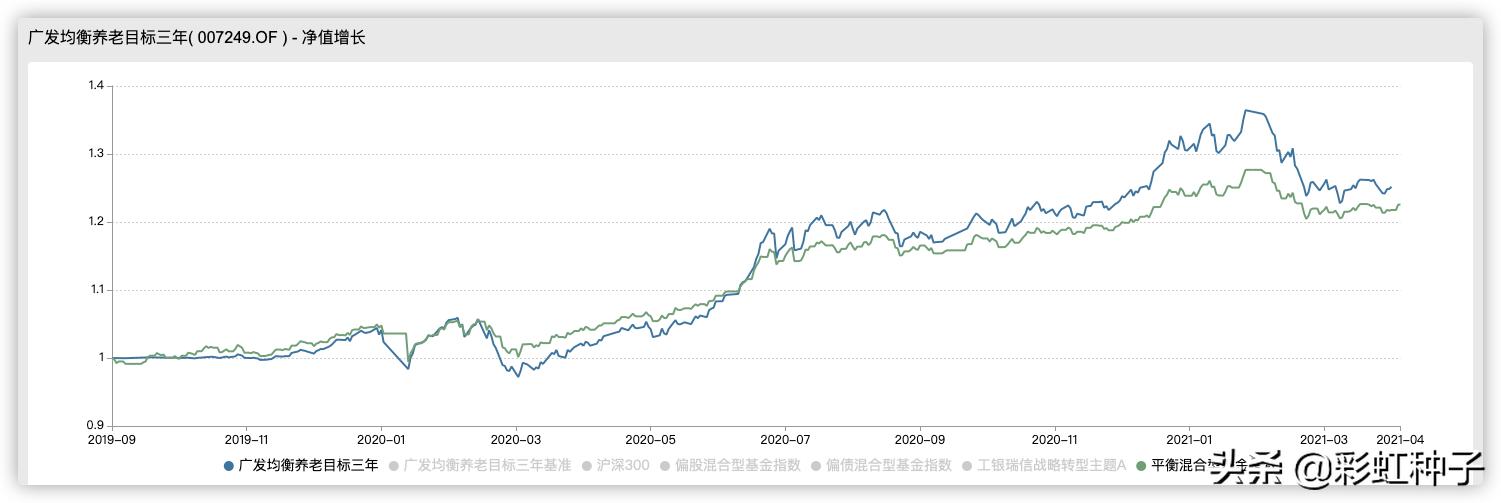This screenshot has height=503, width=1501.
Task: Click the grey dot beside 工银瑞信战略转型主题A
Action: 966,465
